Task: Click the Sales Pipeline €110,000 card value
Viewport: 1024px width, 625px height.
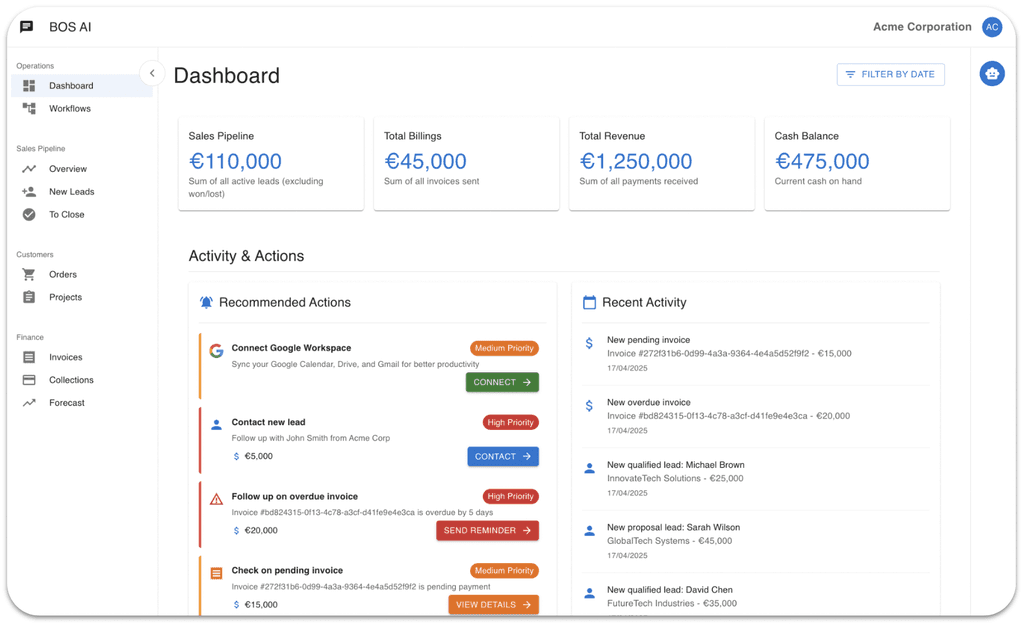Action: click(235, 161)
